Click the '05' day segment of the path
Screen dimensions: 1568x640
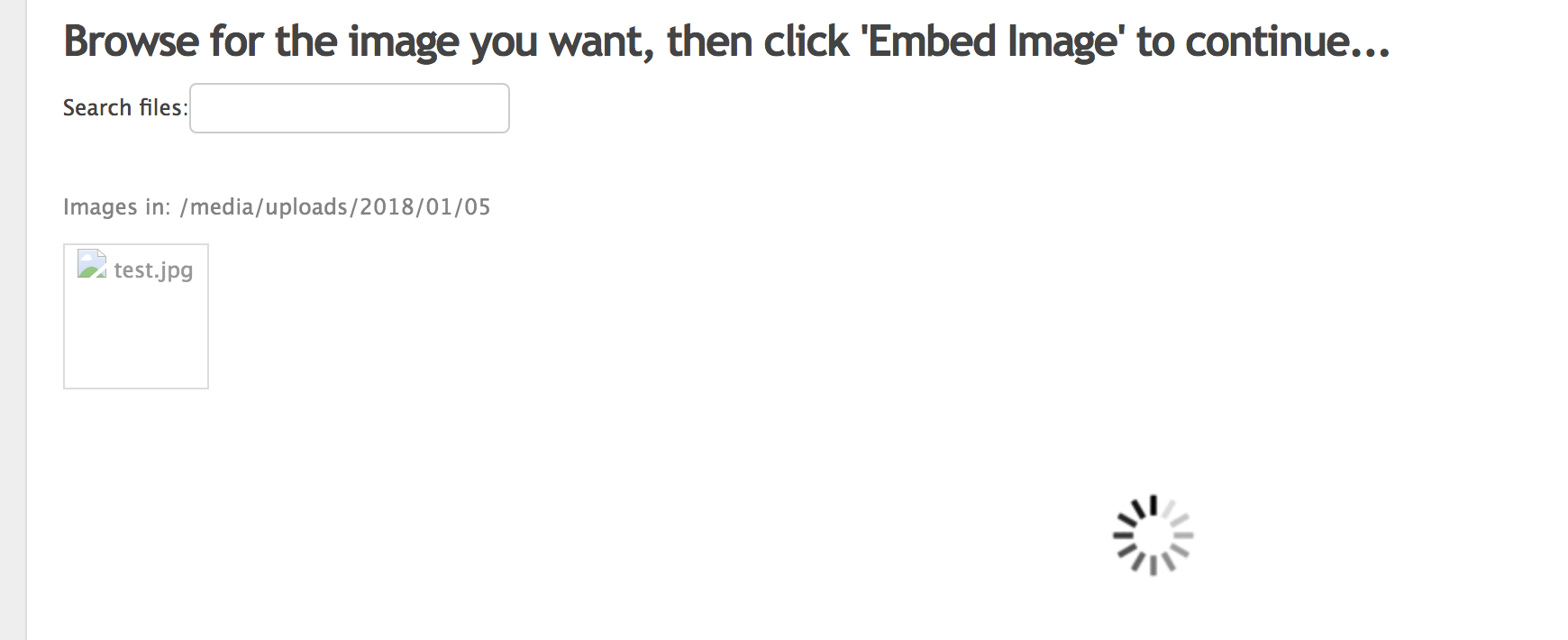tap(475, 207)
